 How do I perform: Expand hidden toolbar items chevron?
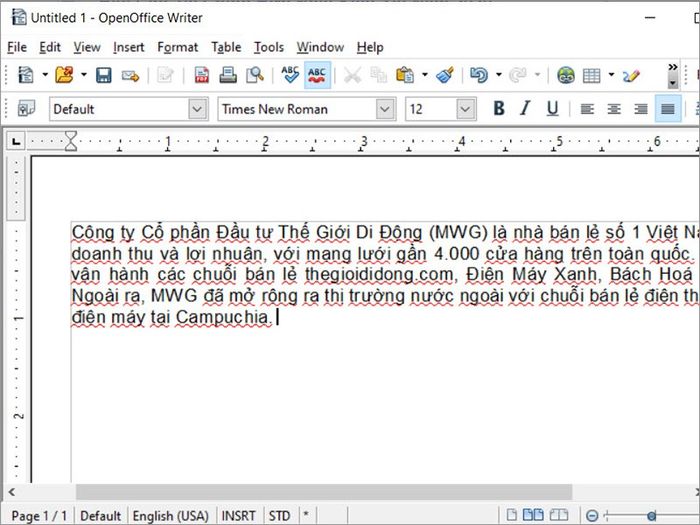(673, 67)
